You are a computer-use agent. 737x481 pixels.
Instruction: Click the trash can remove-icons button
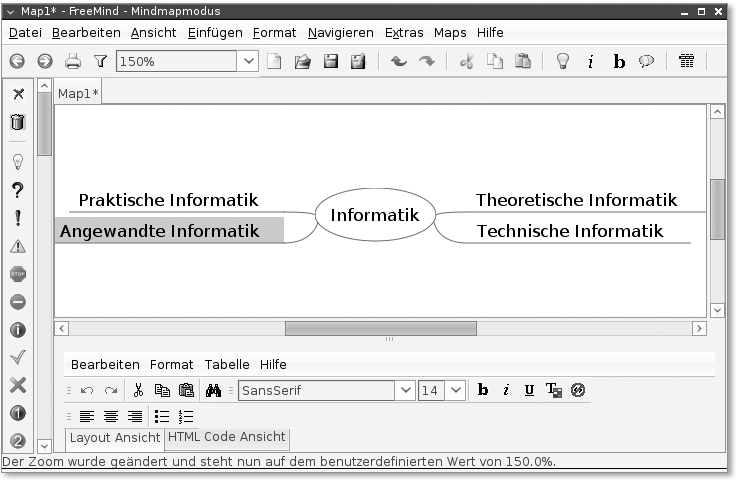coord(17,122)
